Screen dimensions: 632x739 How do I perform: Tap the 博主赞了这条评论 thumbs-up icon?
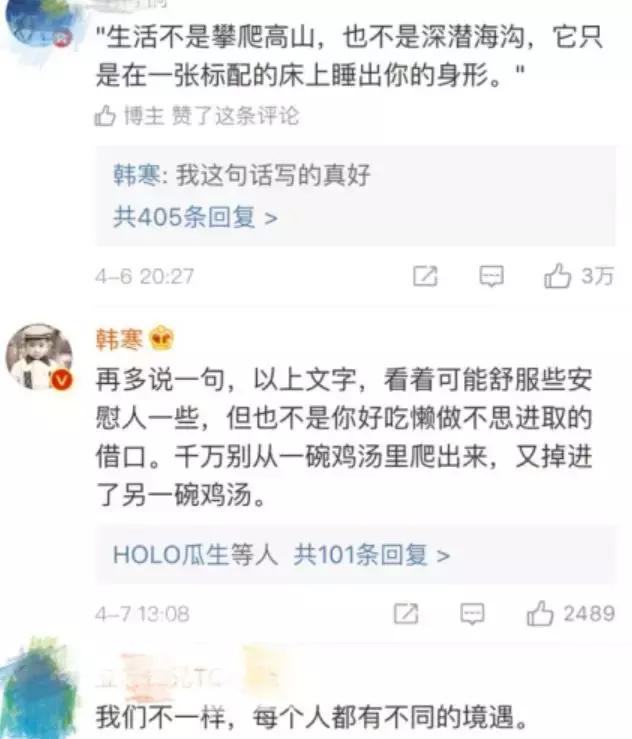pyautogui.click(x=105, y=115)
